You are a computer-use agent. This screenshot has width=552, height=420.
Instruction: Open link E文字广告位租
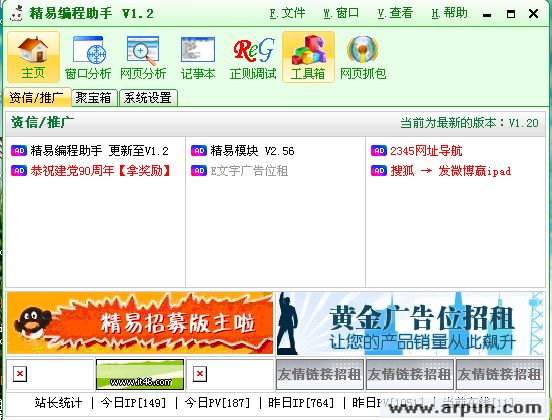click(249, 171)
